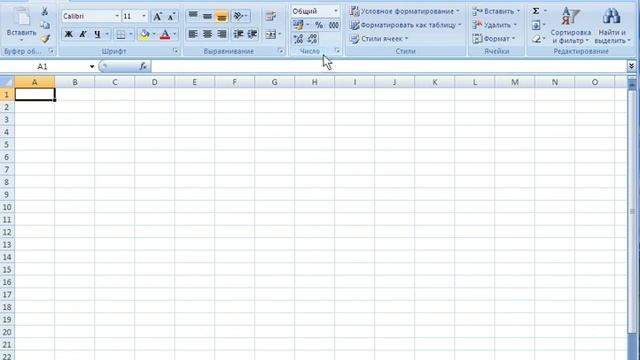Open the clipboard pane launcher

[51, 51]
